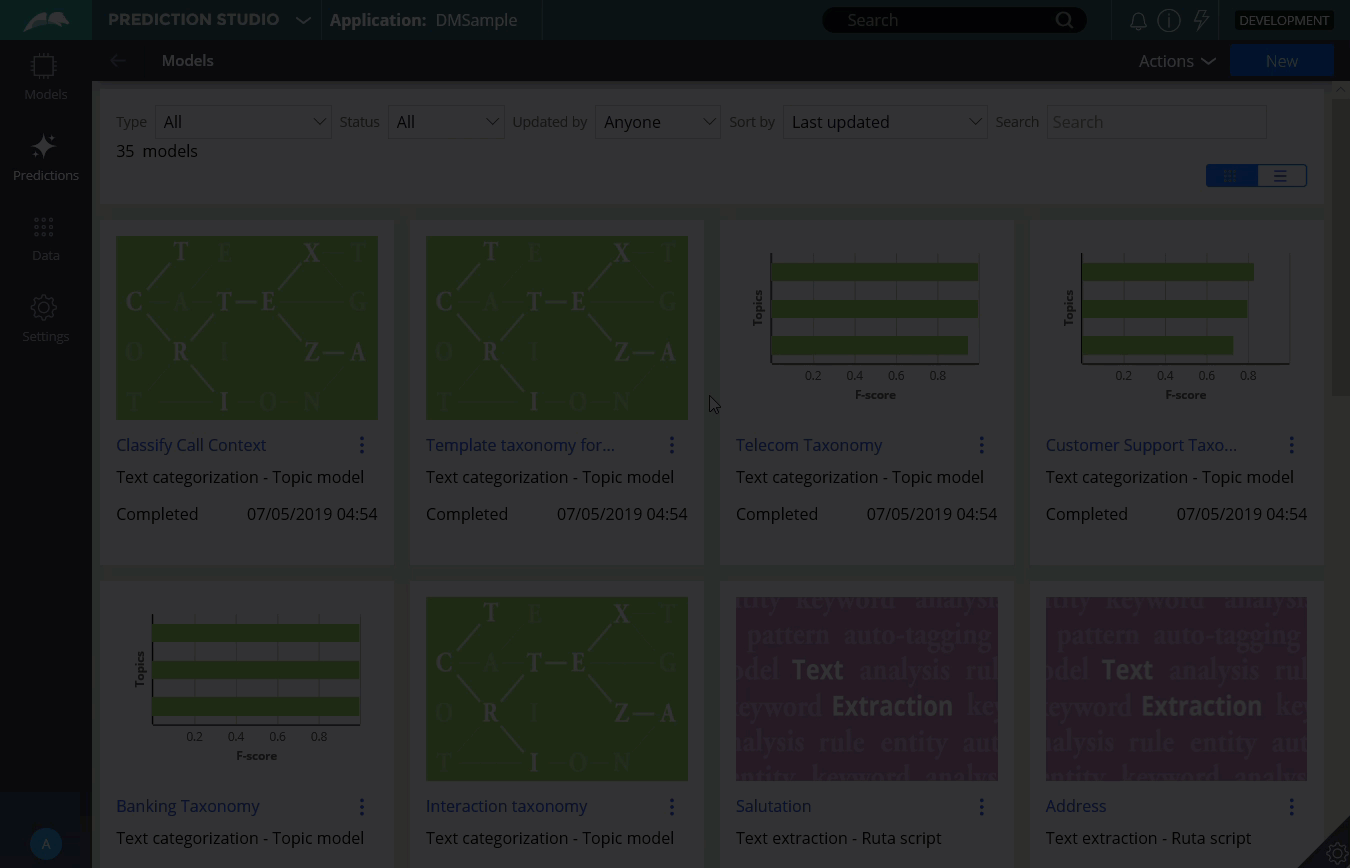1350x868 pixels.
Task: Open the Banking Taxonomy model link
Action: pos(188,806)
